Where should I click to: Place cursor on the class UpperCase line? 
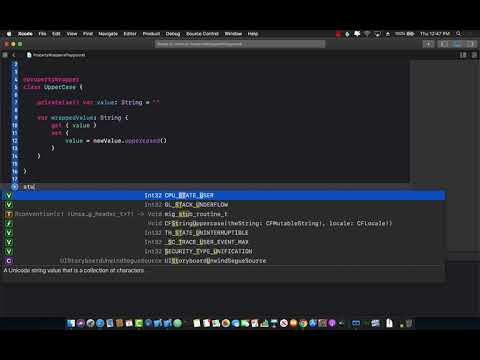53,87
